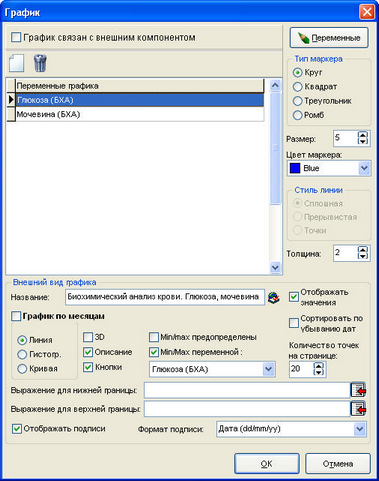This screenshot has height=481, width=379.
Task: Cancel dialog with Отмена button
Action: [338, 464]
